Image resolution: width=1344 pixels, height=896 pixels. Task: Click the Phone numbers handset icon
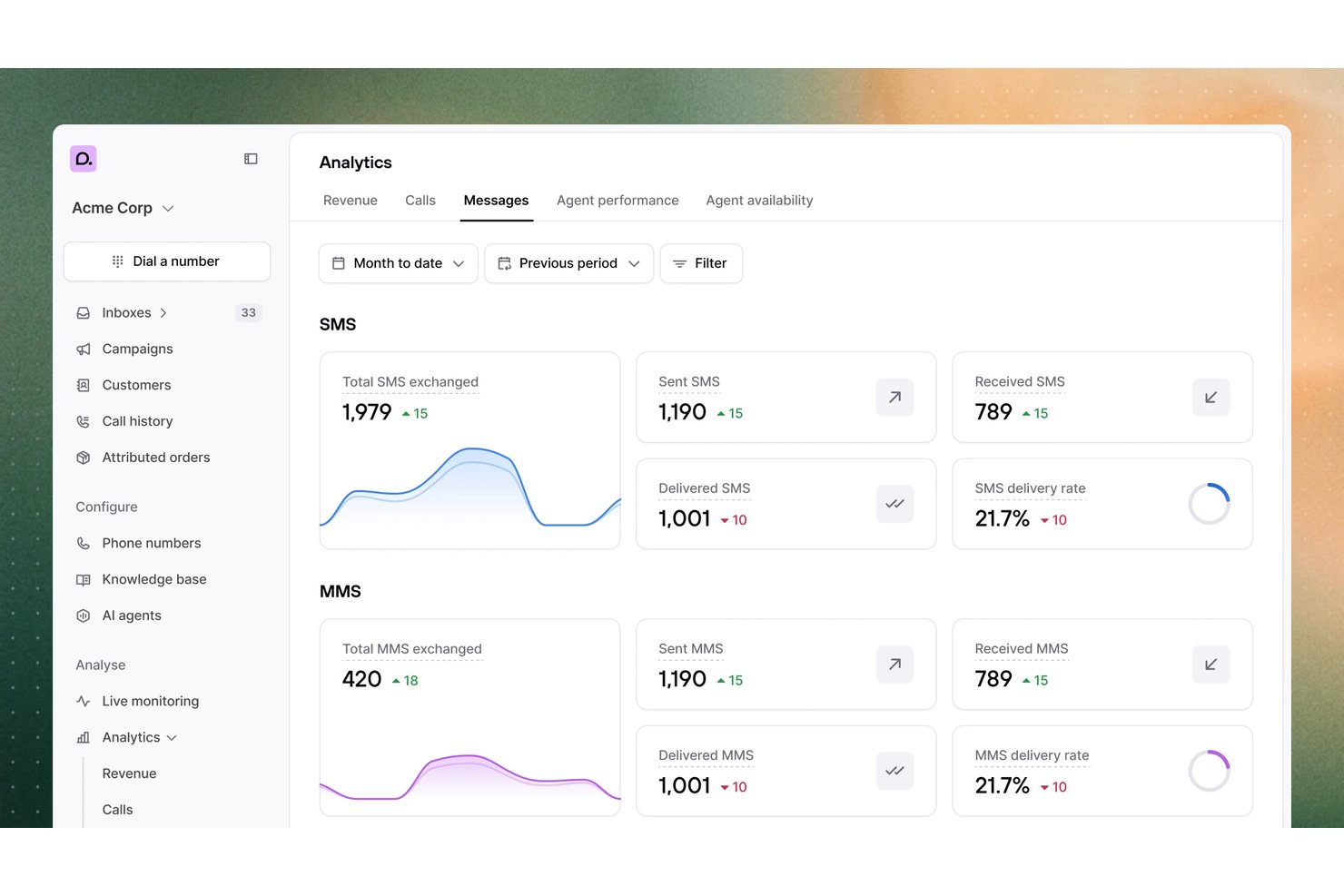[84, 543]
